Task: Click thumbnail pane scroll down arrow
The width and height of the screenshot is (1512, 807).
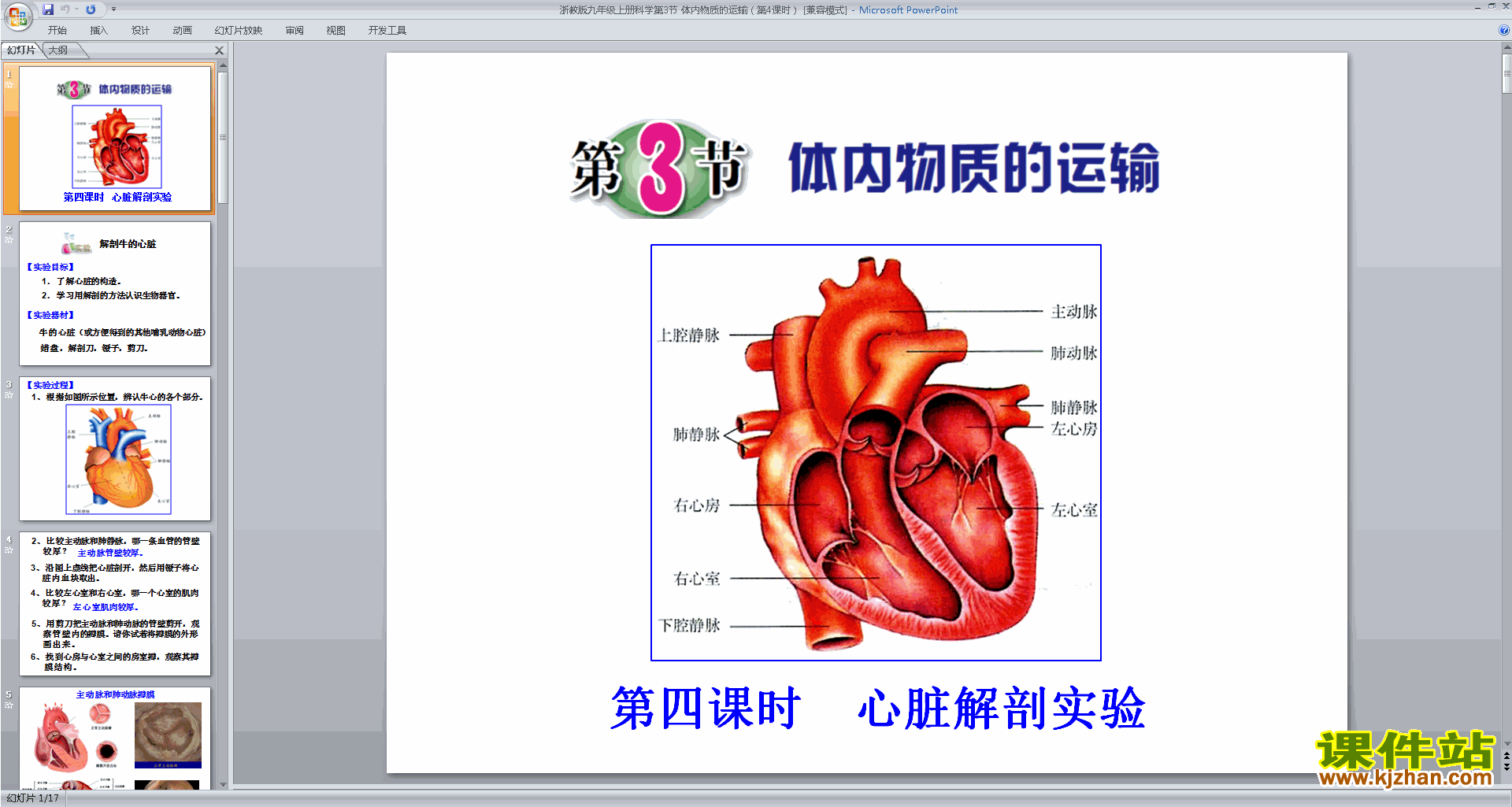Action: 223,784
